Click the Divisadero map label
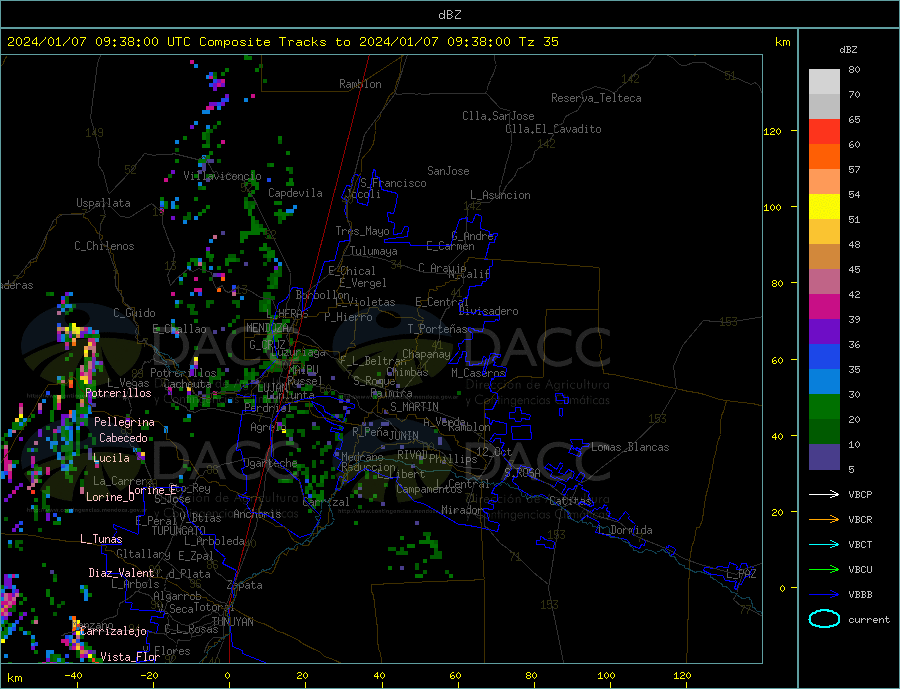900x689 pixels. (x=488, y=311)
